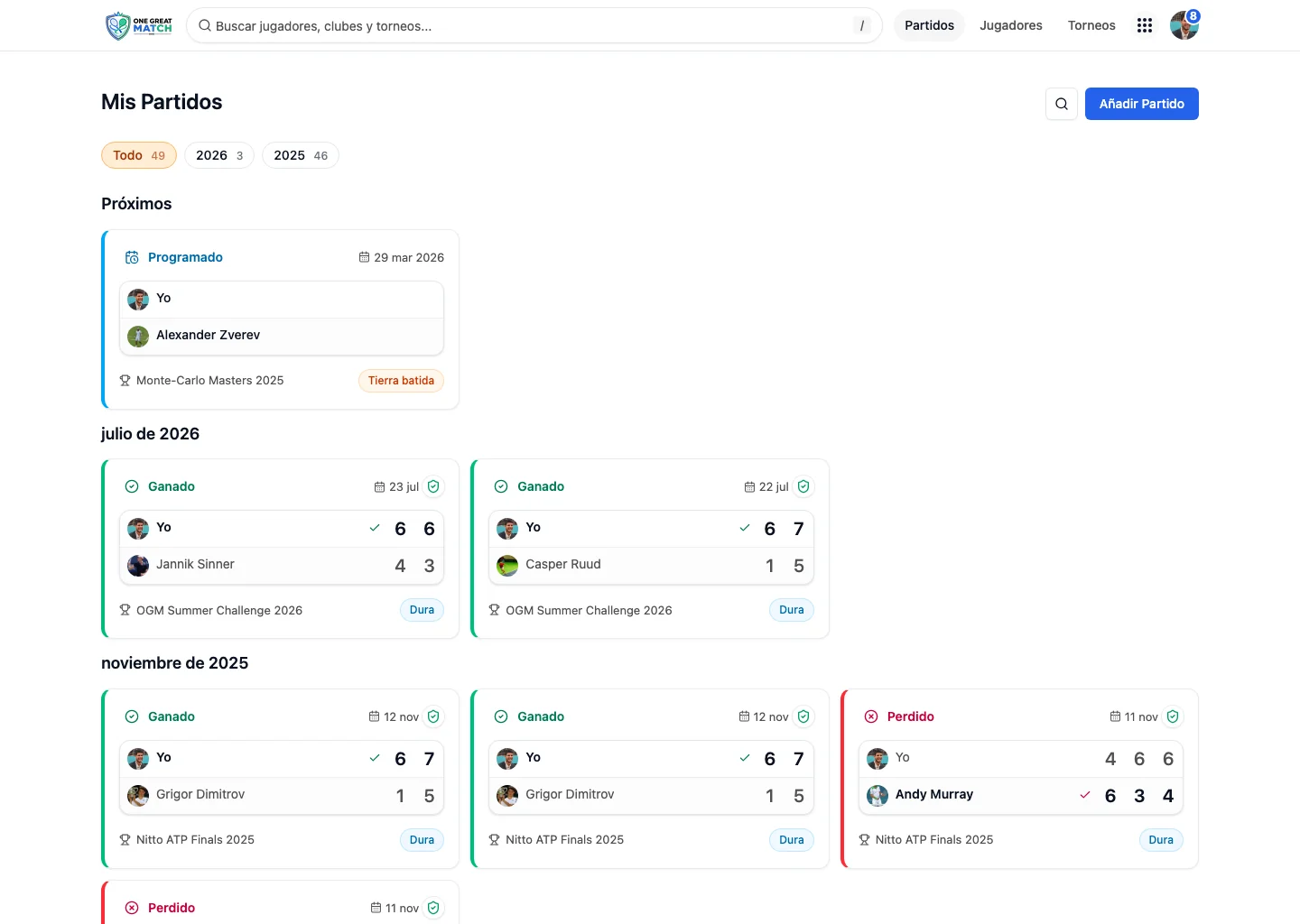Click the calendar icon beside 22 jul
This screenshot has height=924, width=1300.
749,487
